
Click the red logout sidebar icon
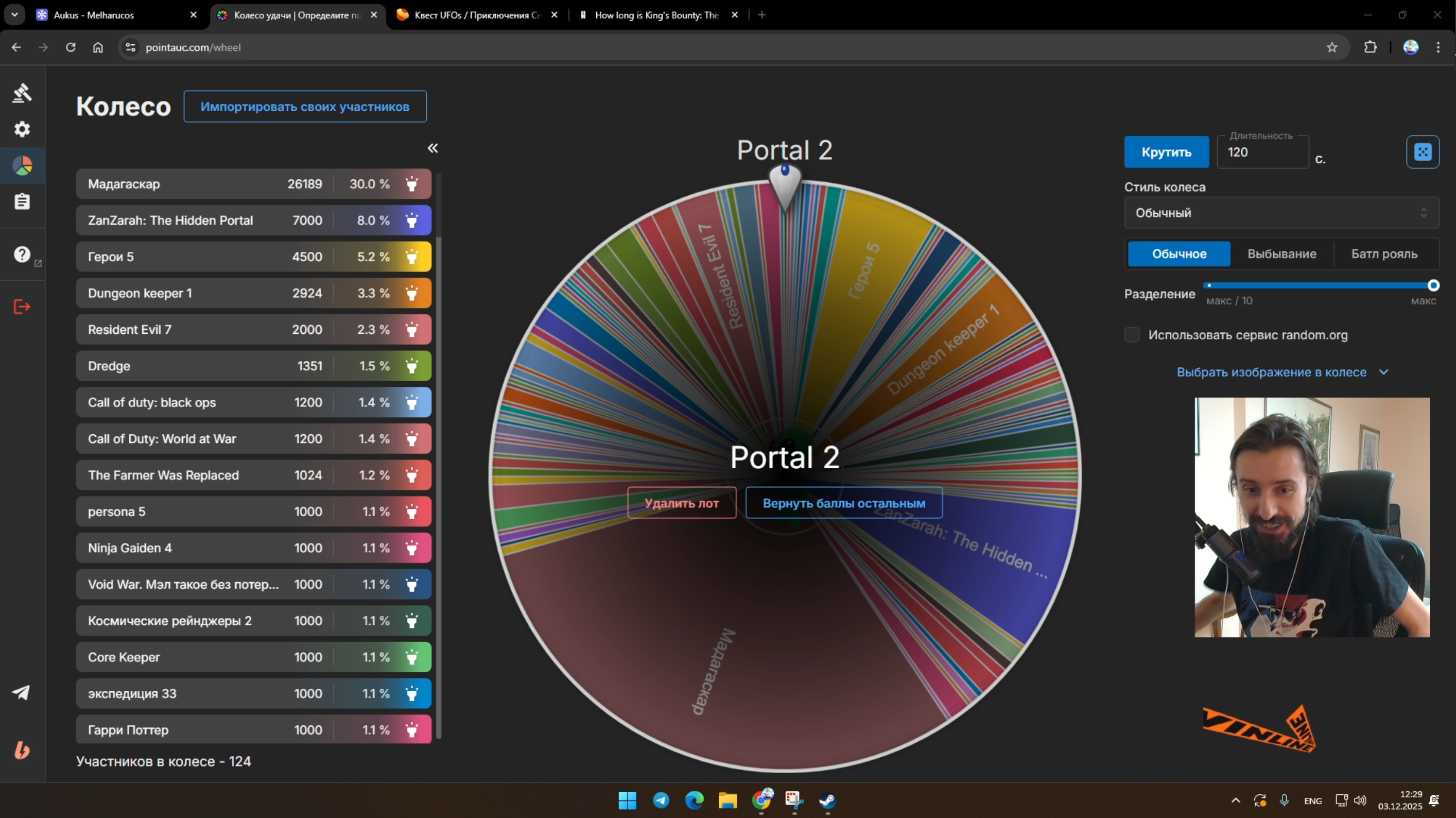(22, 306)
